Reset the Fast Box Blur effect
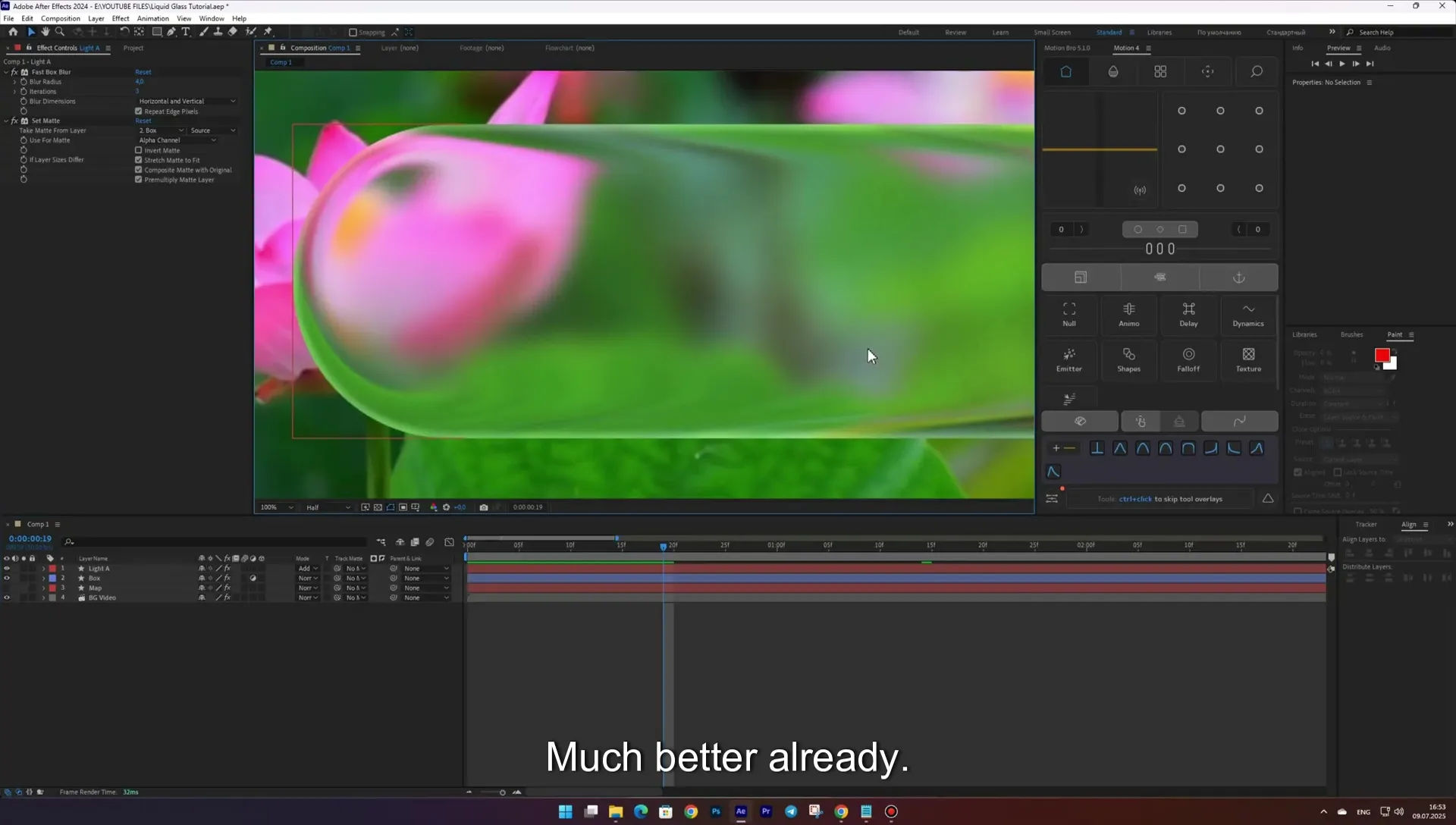This screenshot has height=825, width=1456. [x=143, y=72]
